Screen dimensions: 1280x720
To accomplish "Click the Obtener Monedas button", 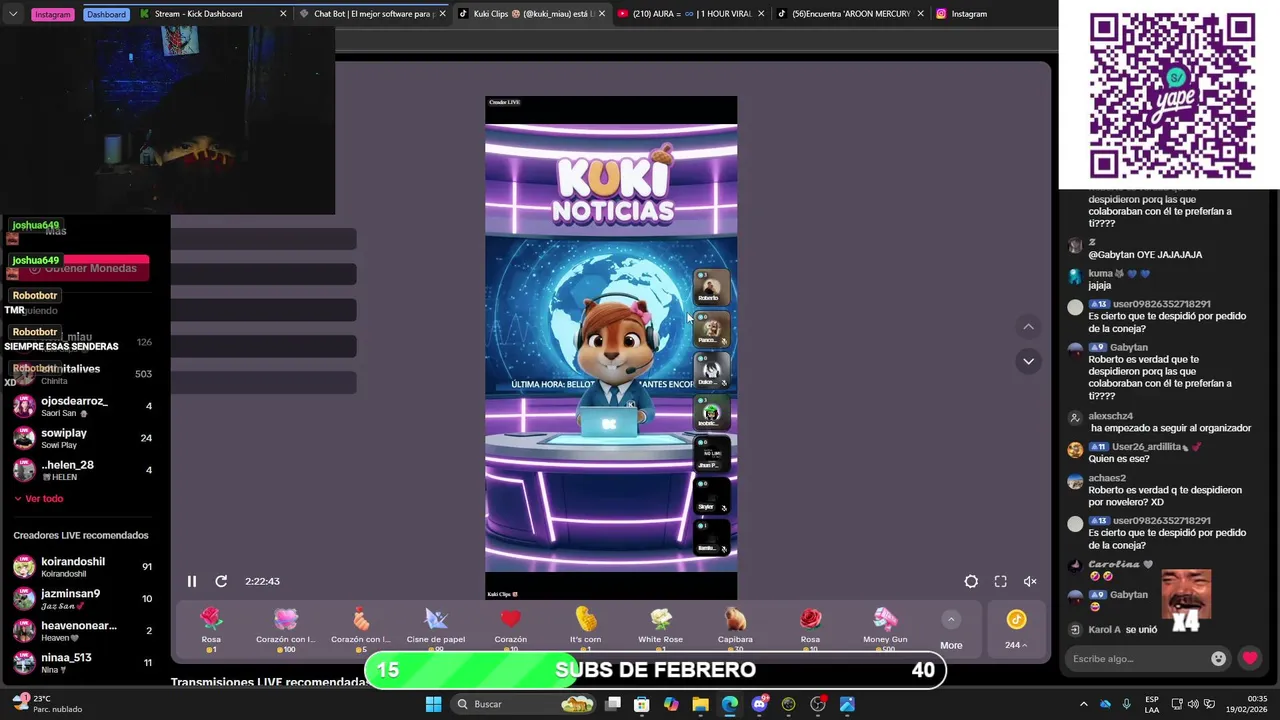I will [x=85, y=268].
